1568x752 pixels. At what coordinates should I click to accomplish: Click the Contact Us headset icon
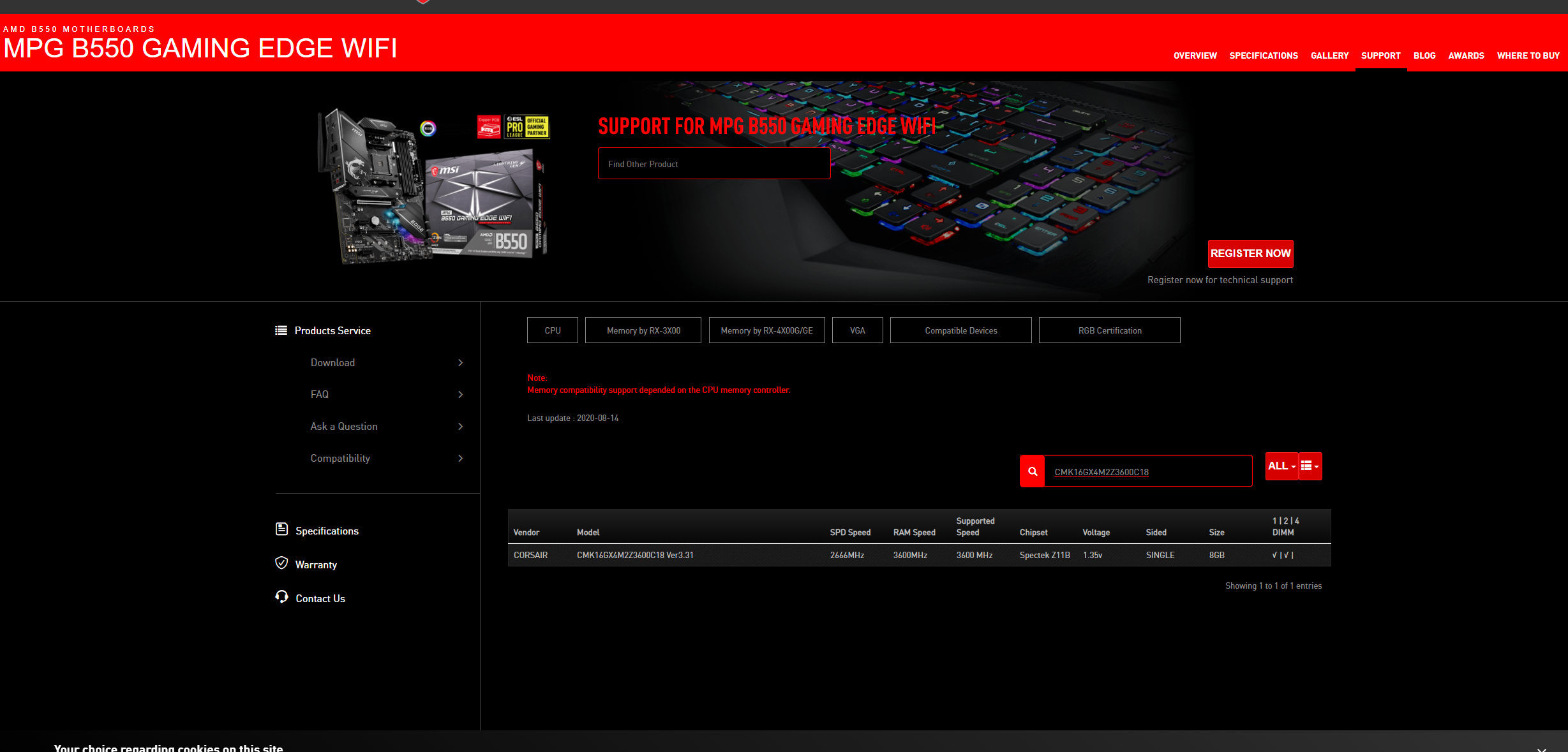[x=281, y=597]
